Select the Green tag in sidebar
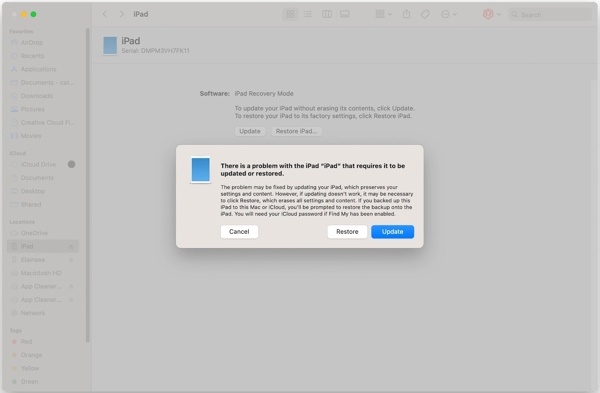This screenshot has width=600, height=393. click(43, 382)
